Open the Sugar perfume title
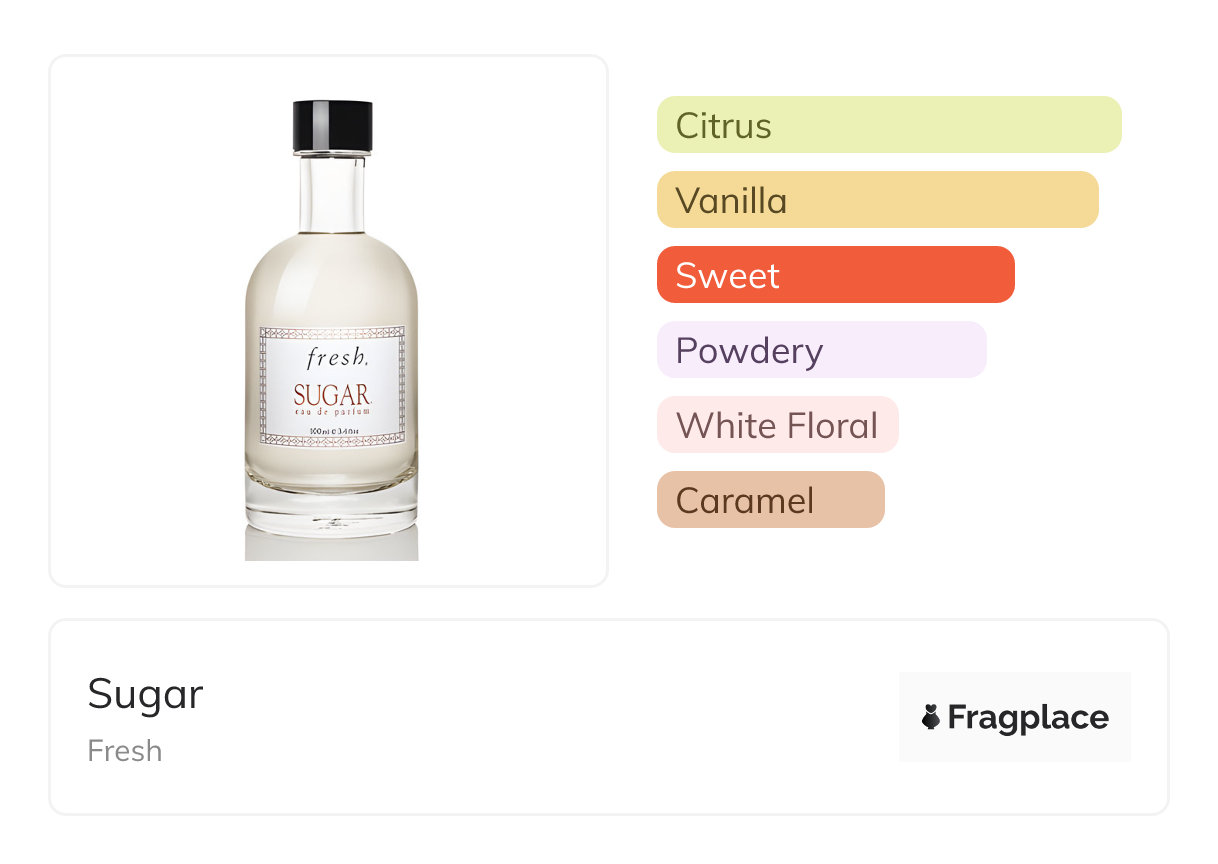 (145, 694)
